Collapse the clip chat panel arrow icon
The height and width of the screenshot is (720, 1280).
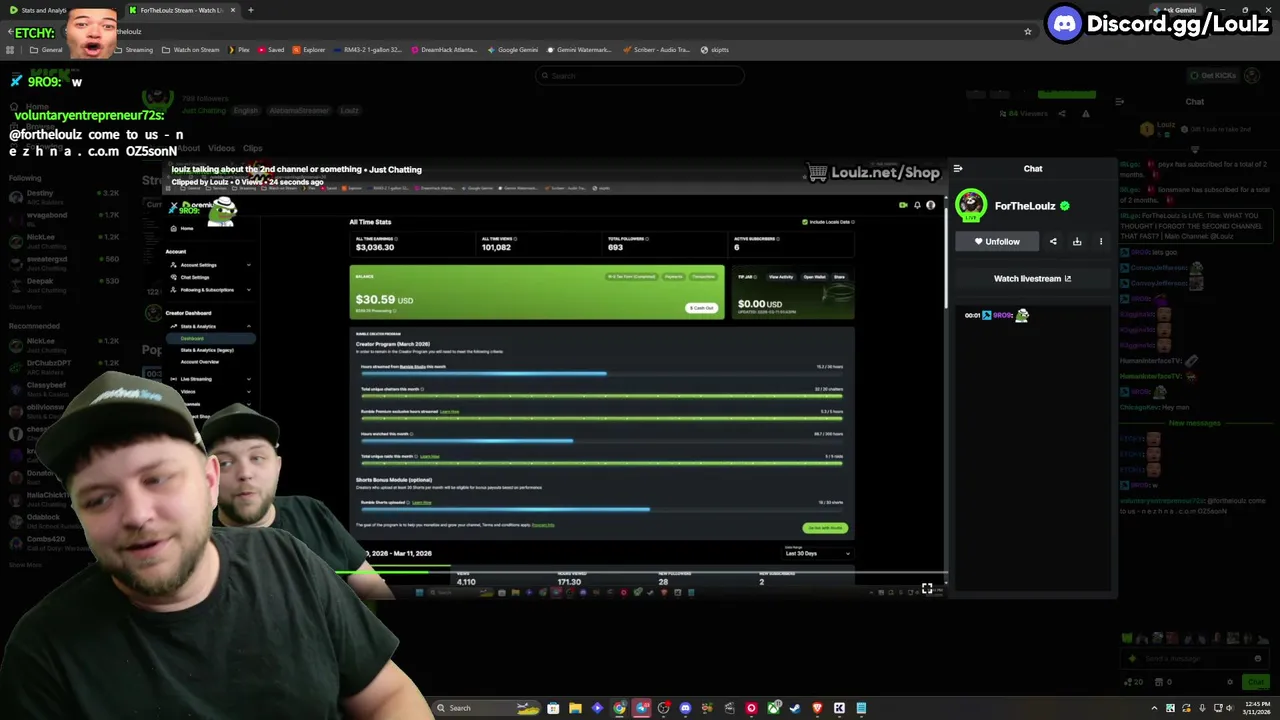[x=958, y=169]
